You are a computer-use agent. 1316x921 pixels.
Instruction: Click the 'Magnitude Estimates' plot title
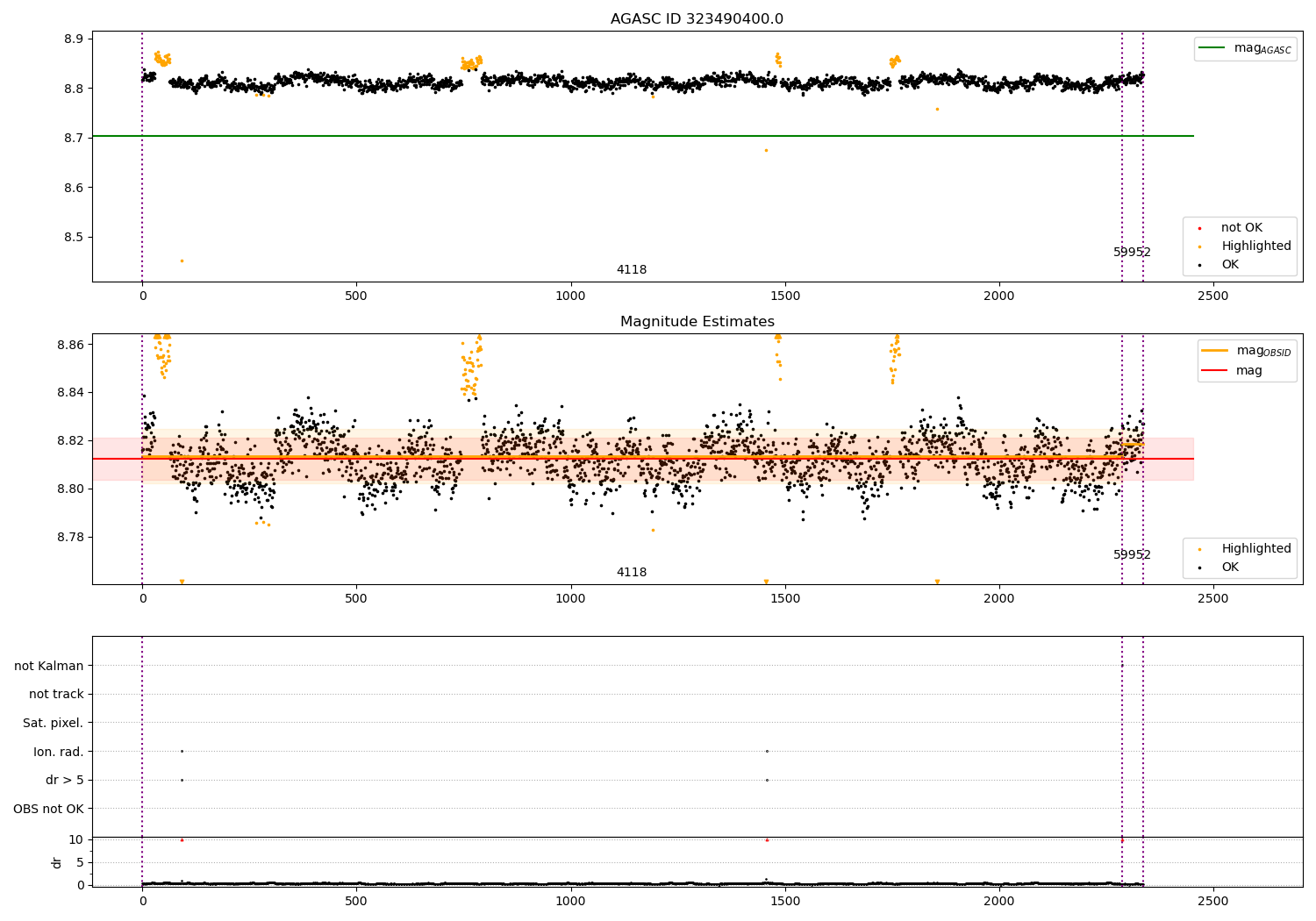click(697, 322)
